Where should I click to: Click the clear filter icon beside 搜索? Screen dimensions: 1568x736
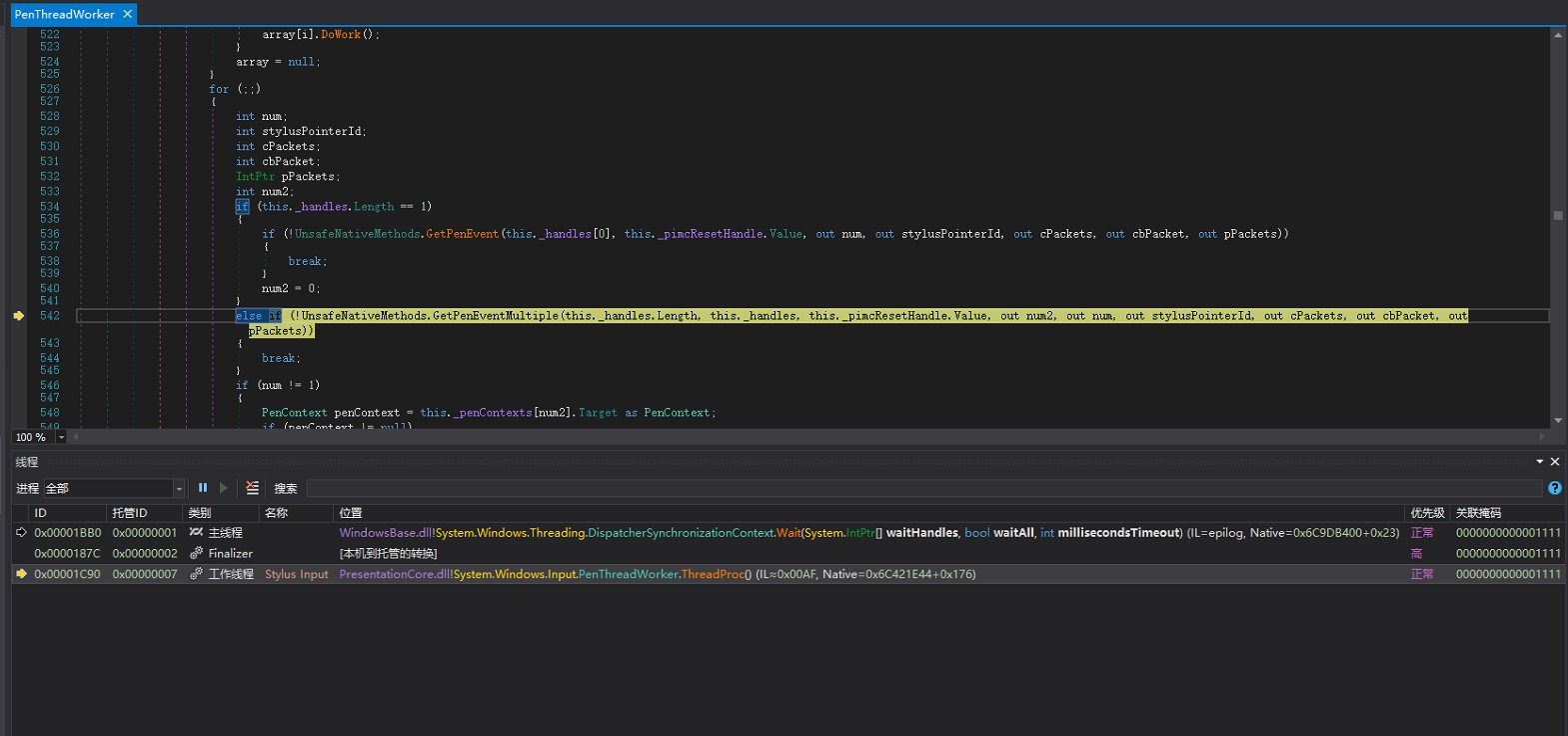coord(252,488)
